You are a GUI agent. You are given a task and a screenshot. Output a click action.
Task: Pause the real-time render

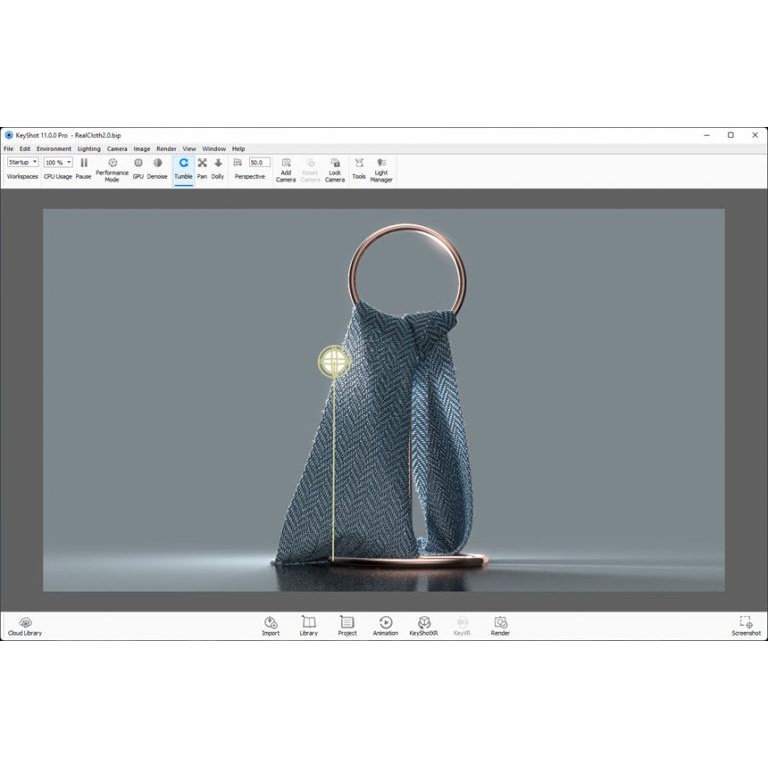coord(84,163)
